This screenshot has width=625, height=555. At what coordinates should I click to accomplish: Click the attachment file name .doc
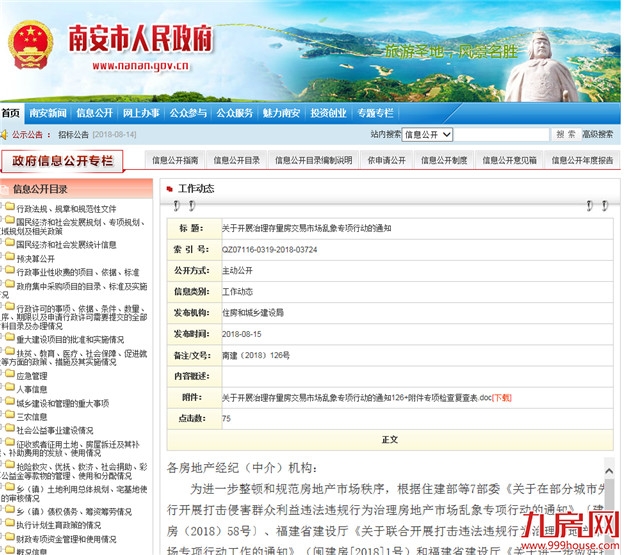356,398
